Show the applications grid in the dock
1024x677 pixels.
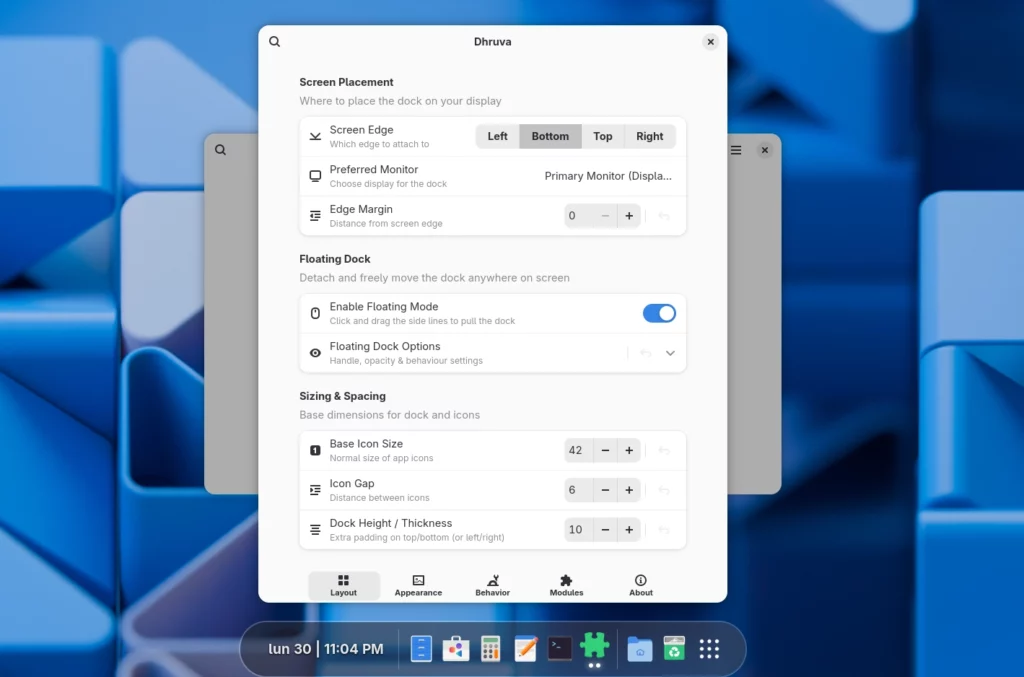[x=709, y=649]
